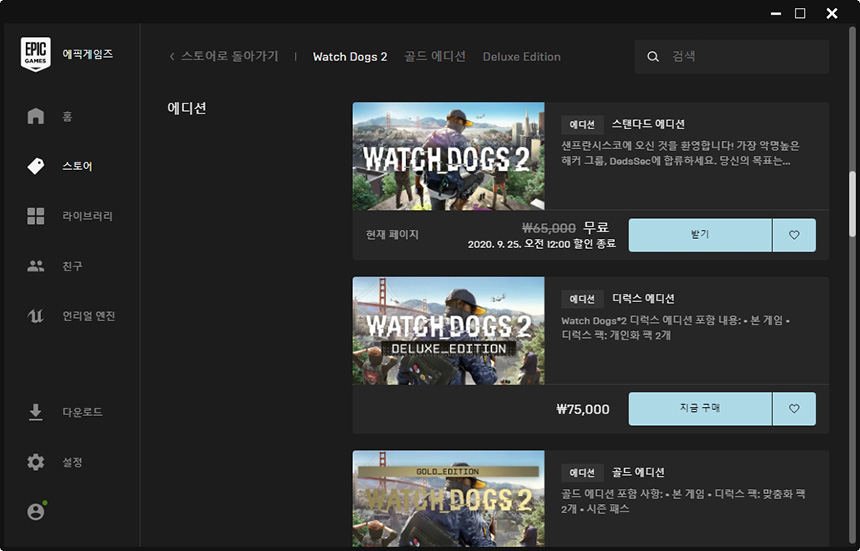This screenshot has height=551, width=860.
Task: Open the Home icon in sidebar
Action: tap(36, 116)
